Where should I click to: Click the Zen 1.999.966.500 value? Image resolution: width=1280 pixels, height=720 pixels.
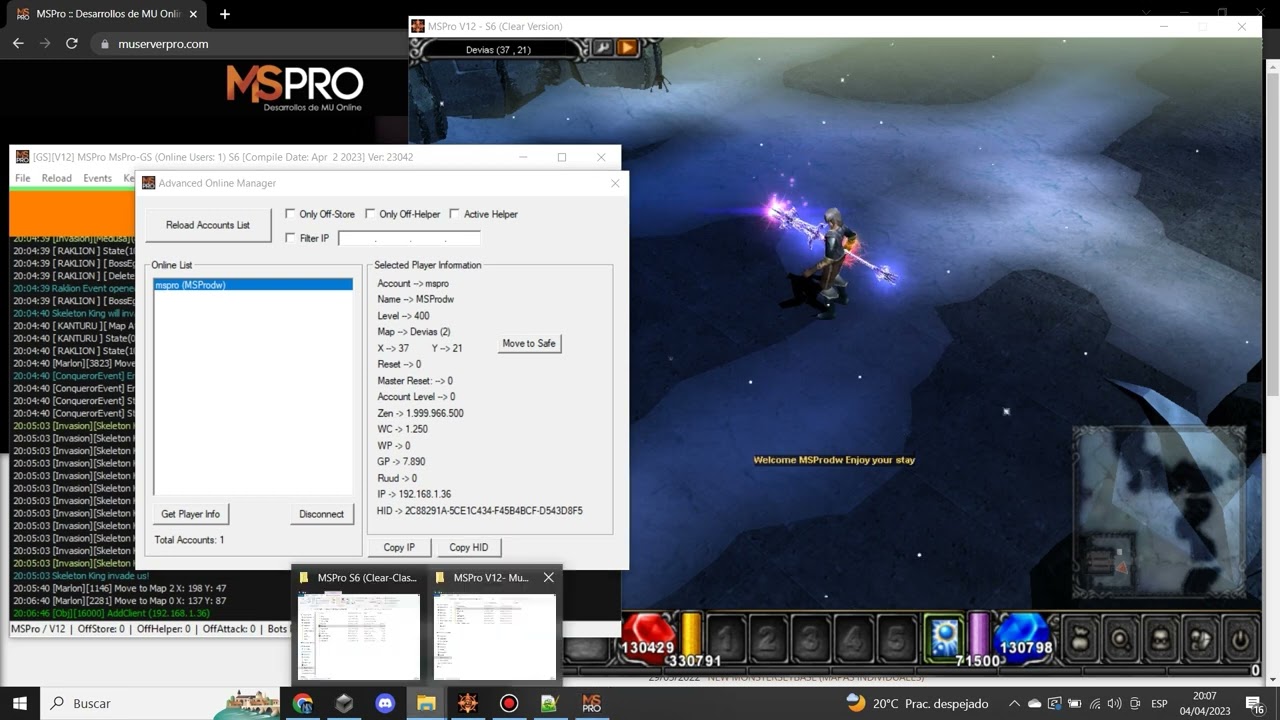[x=434, y=413]
